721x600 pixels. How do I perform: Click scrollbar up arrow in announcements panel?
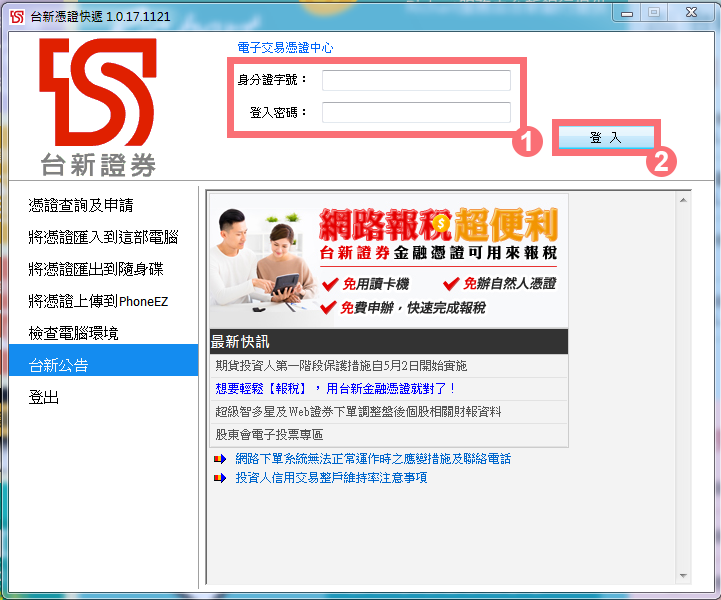tap(683, 200)
